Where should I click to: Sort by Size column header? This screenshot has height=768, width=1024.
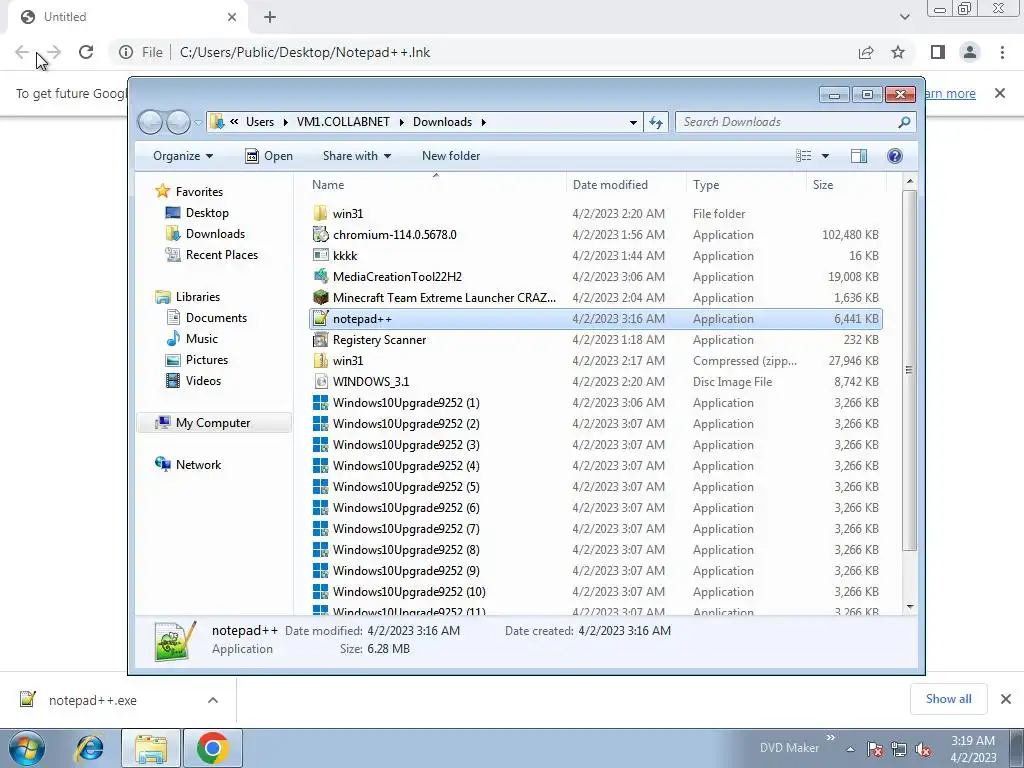tap(846, 185)
